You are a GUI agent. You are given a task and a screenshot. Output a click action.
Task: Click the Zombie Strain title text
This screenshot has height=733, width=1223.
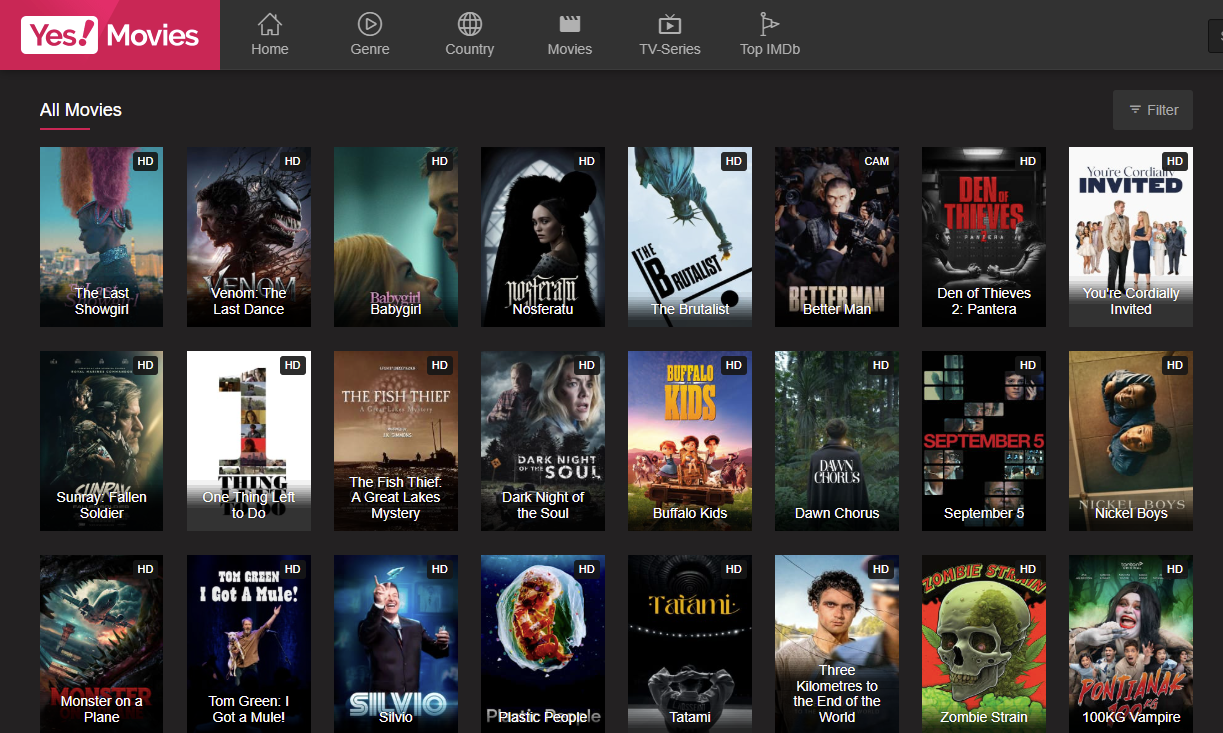984,717
